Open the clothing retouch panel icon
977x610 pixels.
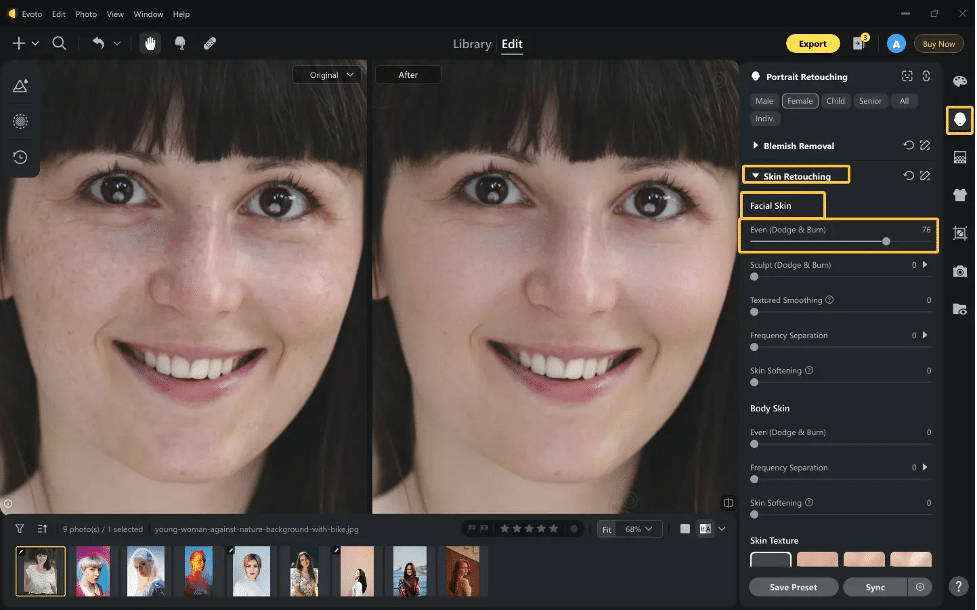click(959, 194)
